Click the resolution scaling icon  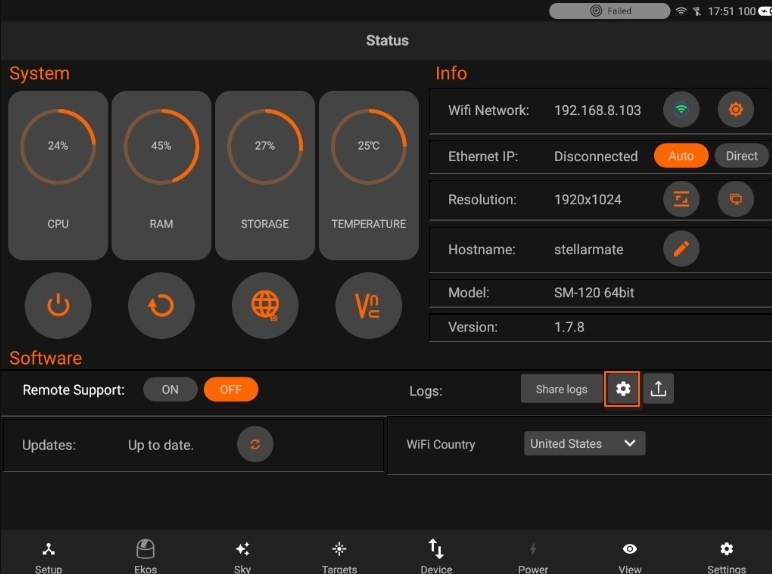point(681,199)
